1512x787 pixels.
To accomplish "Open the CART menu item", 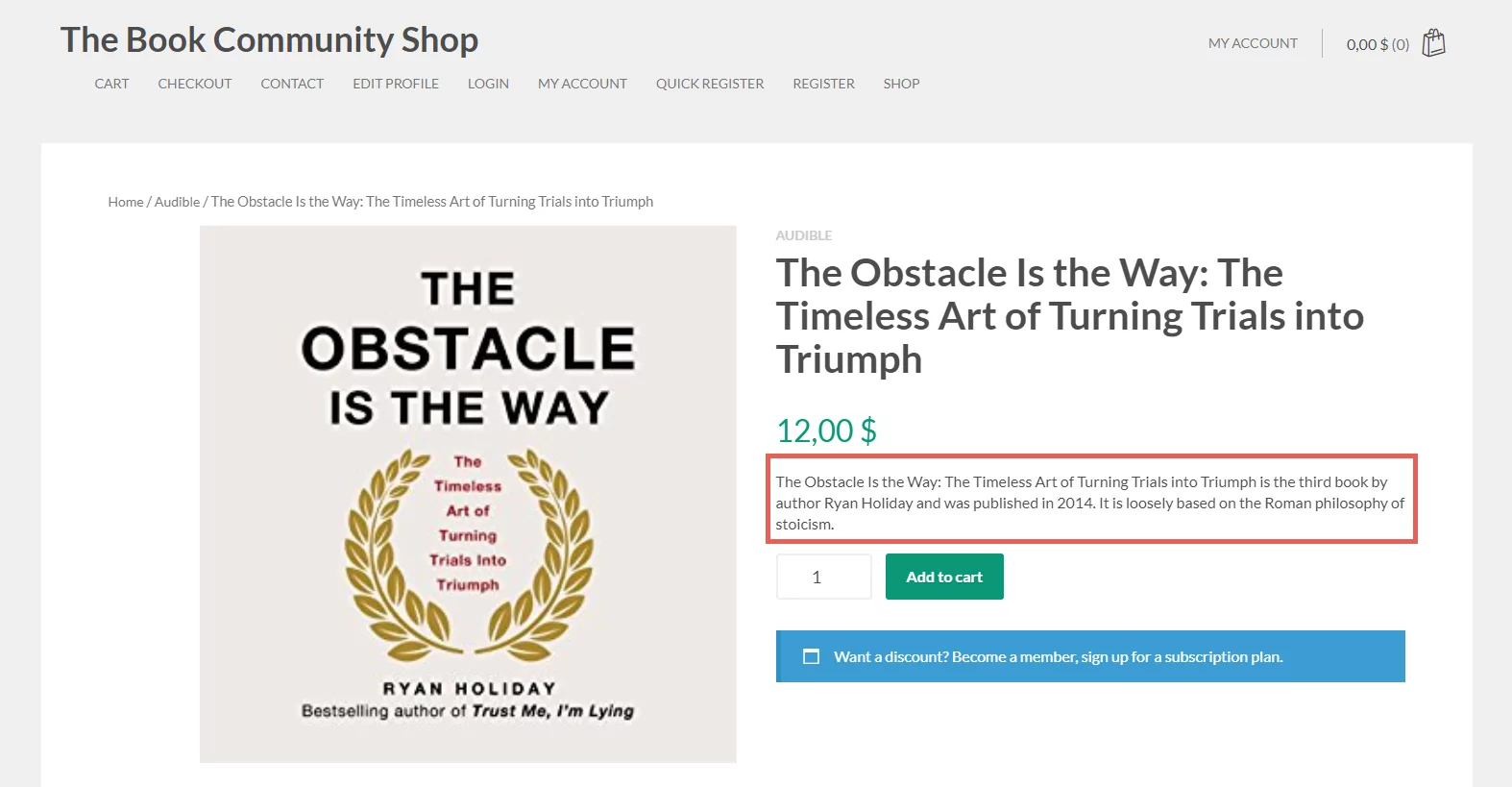I will click(x=111, y=84).
